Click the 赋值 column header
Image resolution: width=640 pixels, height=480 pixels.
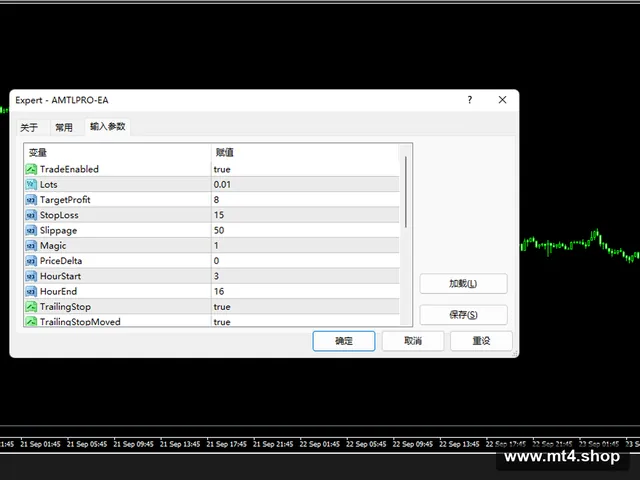224,153
